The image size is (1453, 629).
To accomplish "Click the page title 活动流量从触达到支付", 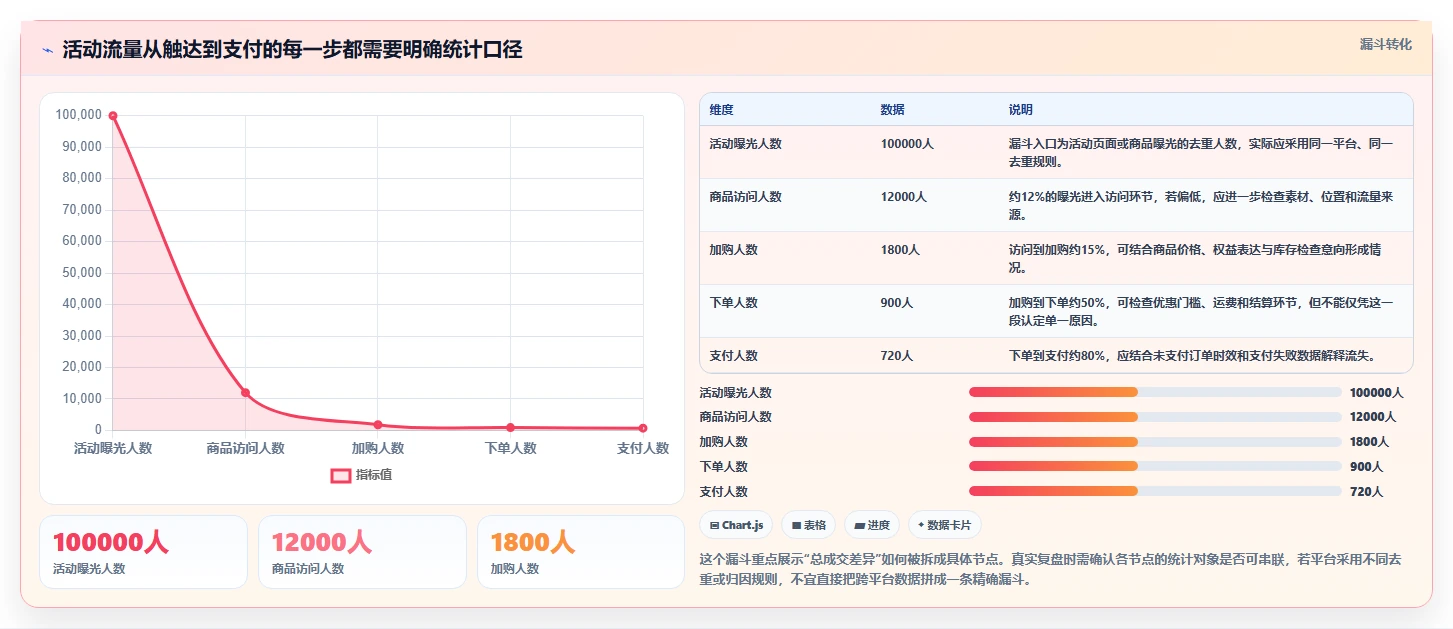I will [292, 50].
